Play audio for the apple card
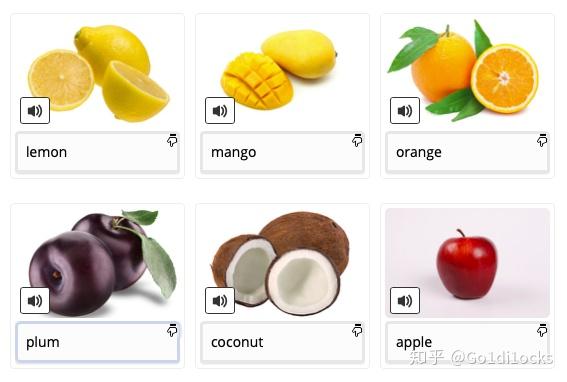 405,301
